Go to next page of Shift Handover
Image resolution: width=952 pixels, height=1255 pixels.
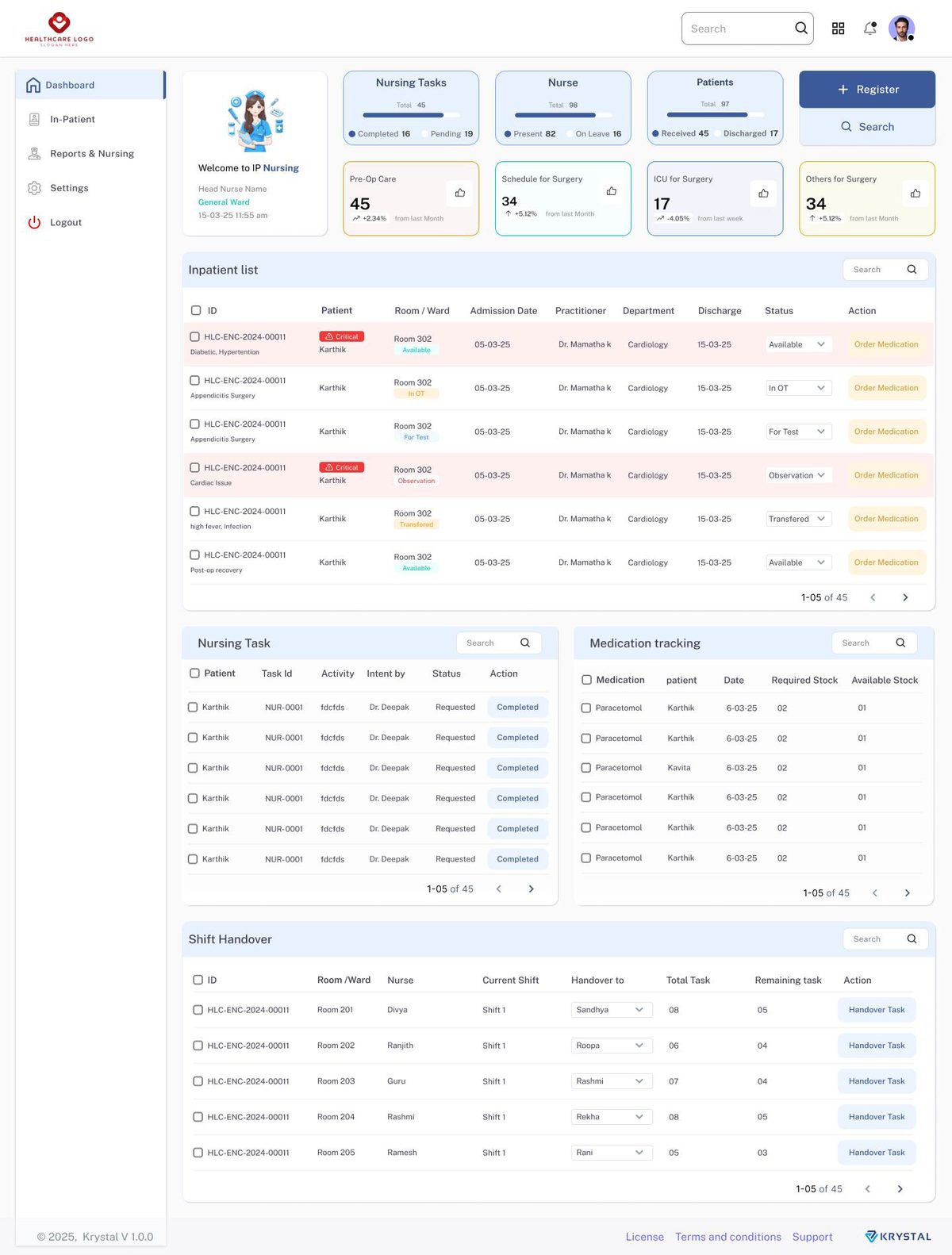900,1188
